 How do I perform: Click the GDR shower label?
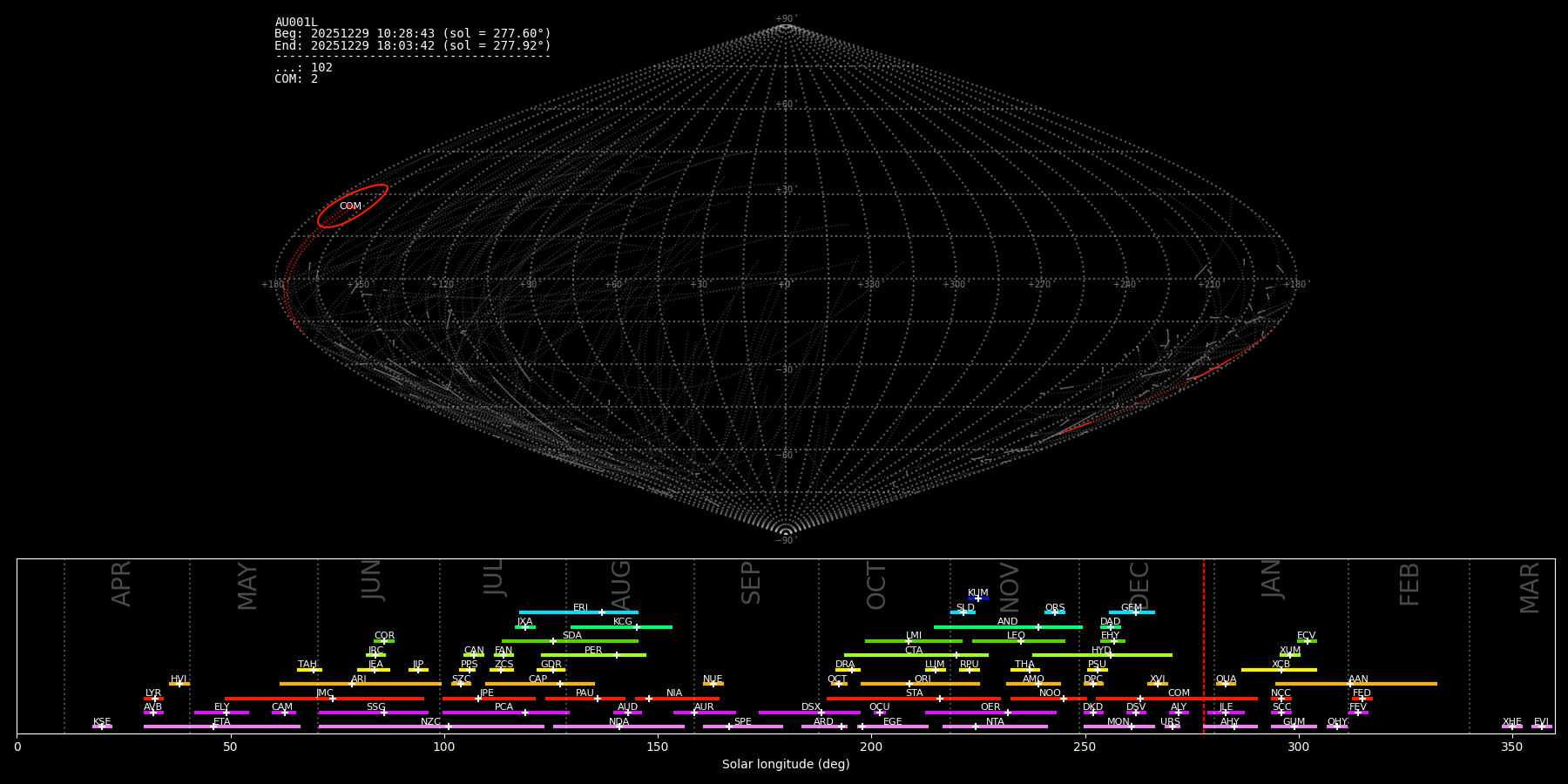(x=551, y=665)
